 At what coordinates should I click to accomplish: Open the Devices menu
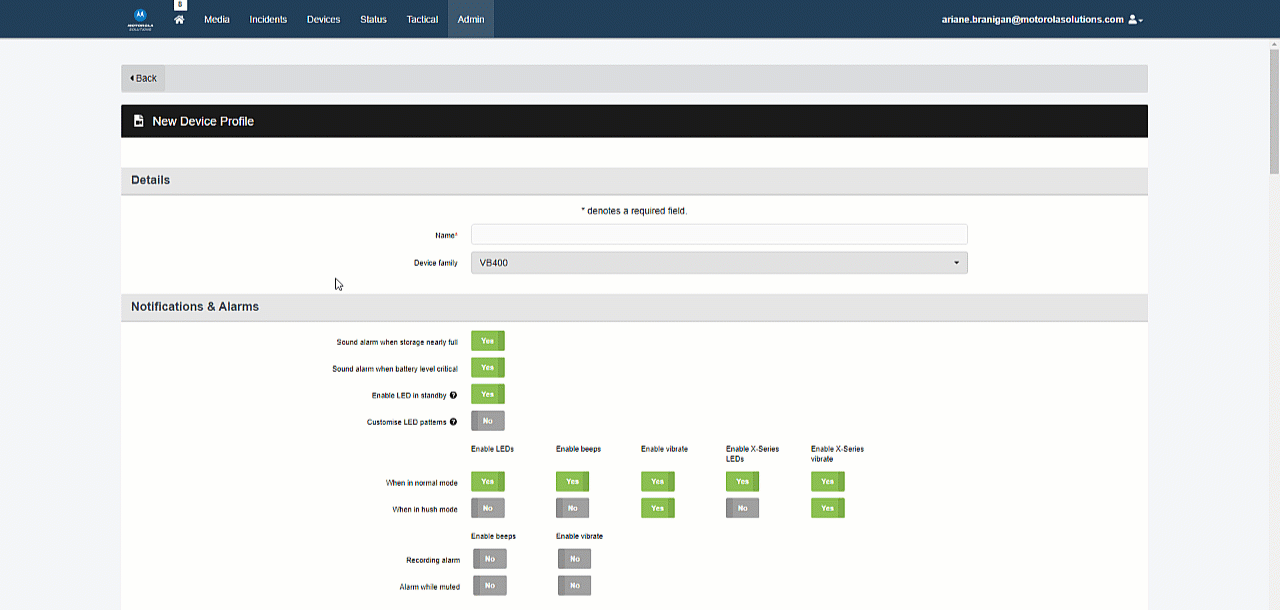323,19
